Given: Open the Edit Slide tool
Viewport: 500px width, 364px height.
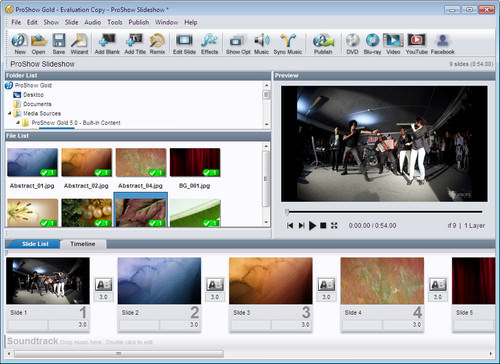Looking at the screenshot, I should [184, 44].
